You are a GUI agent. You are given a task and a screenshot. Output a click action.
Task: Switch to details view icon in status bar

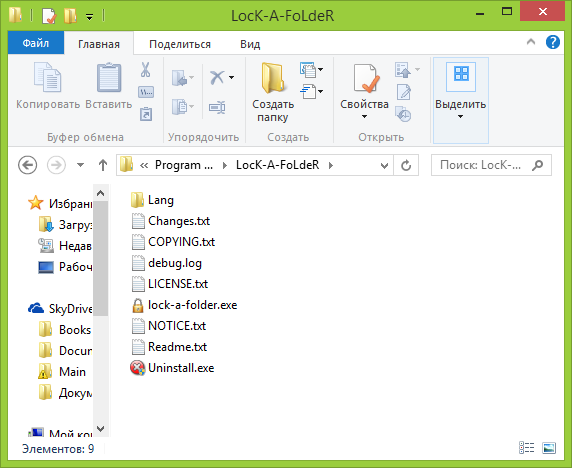pyautogui.click(x=526, y=448)
